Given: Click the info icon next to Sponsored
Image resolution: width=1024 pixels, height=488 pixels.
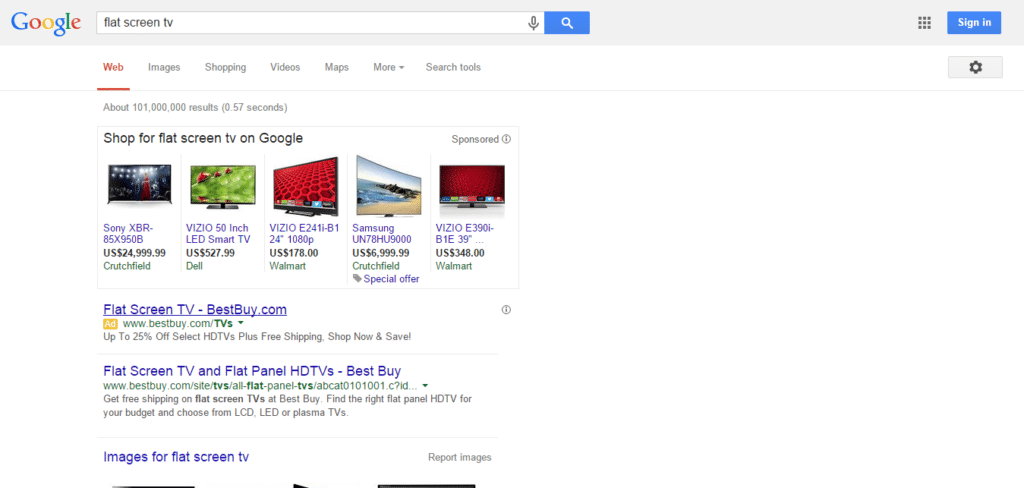Looking at the screenshot, I should 506,139.
